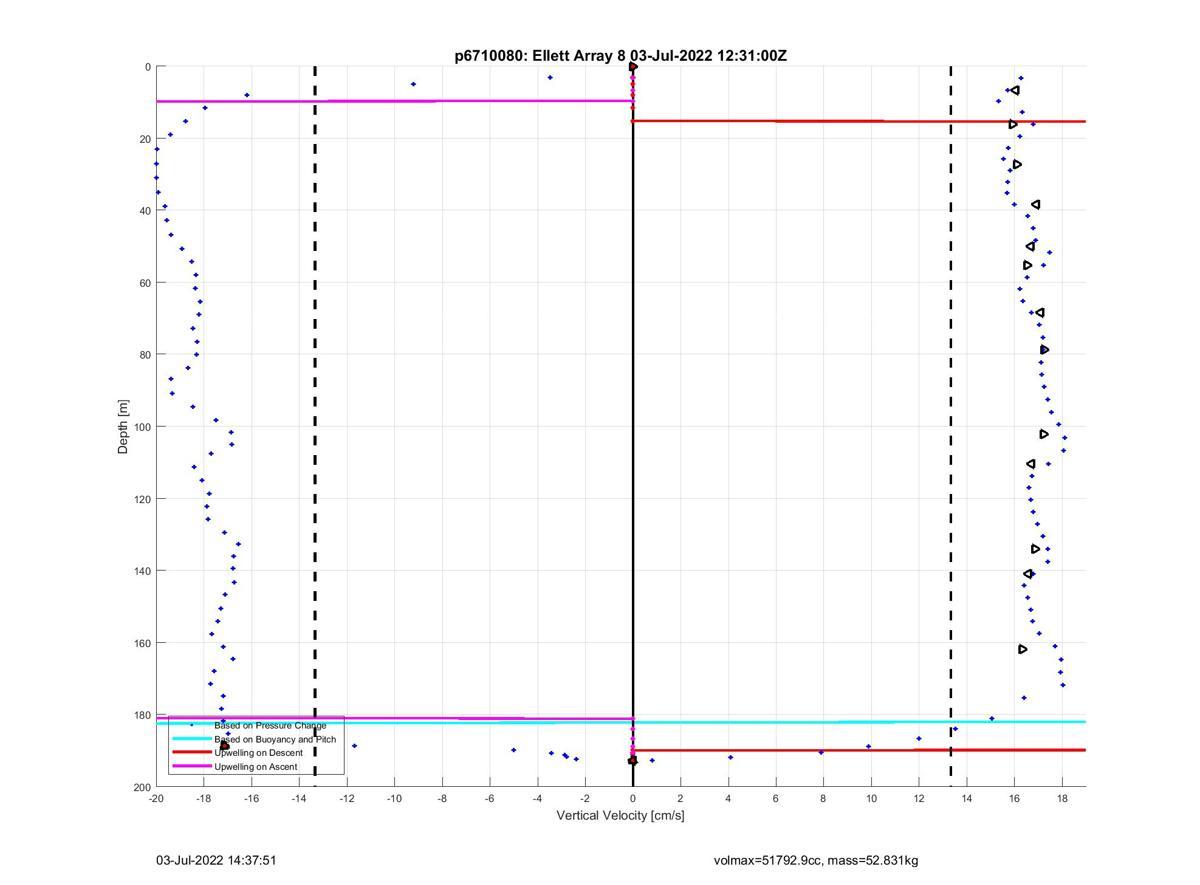
Task: Click depth-axis tick label '200'
Action: pos(142,787)
